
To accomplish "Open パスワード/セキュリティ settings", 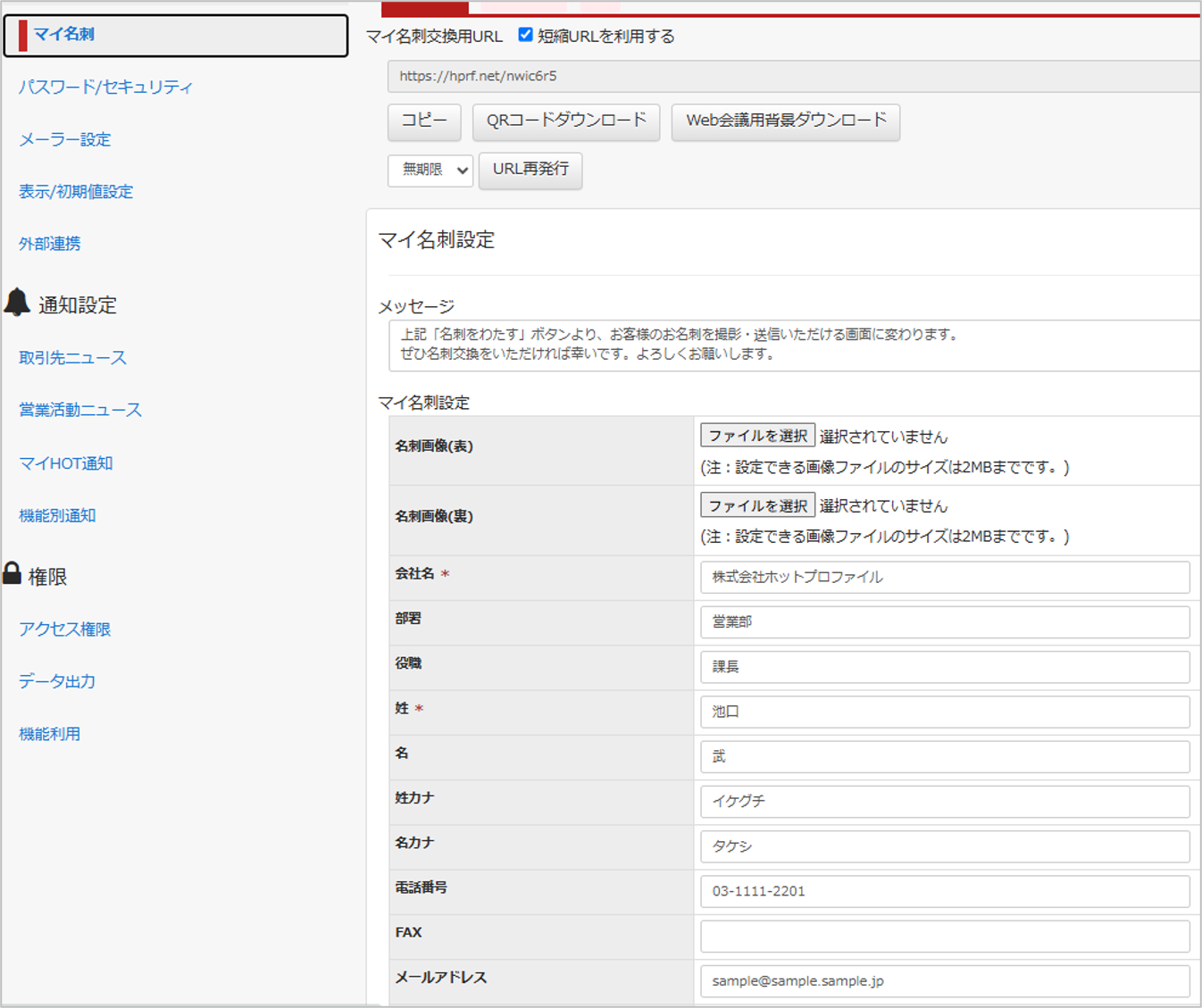I will click(x=105, y=87).
